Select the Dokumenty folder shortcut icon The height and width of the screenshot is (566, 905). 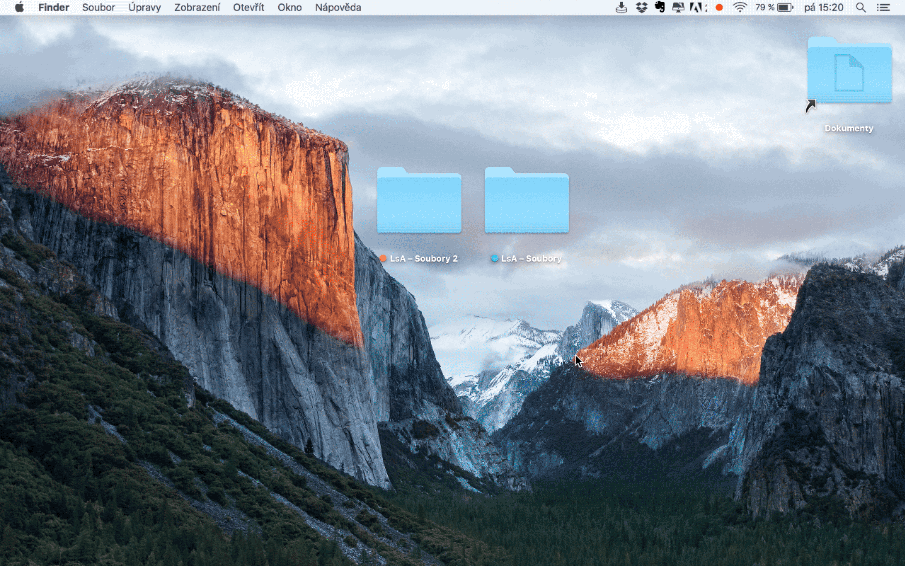pyautogui.click(x=849, y=72)
